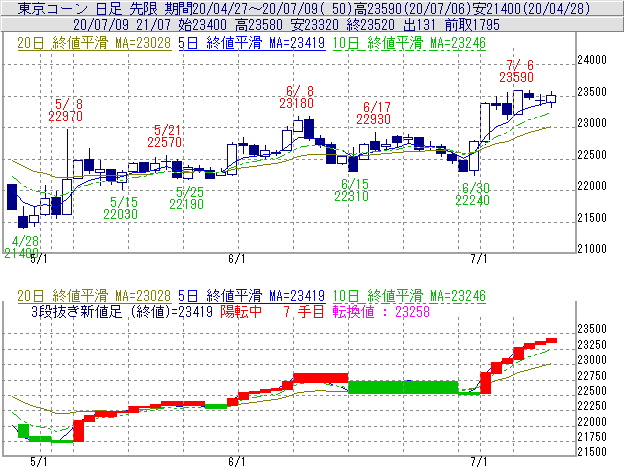The image size is (624, 474).
Task: Click the 6/30 22240 low label
Action: click(x=472, y=194)
